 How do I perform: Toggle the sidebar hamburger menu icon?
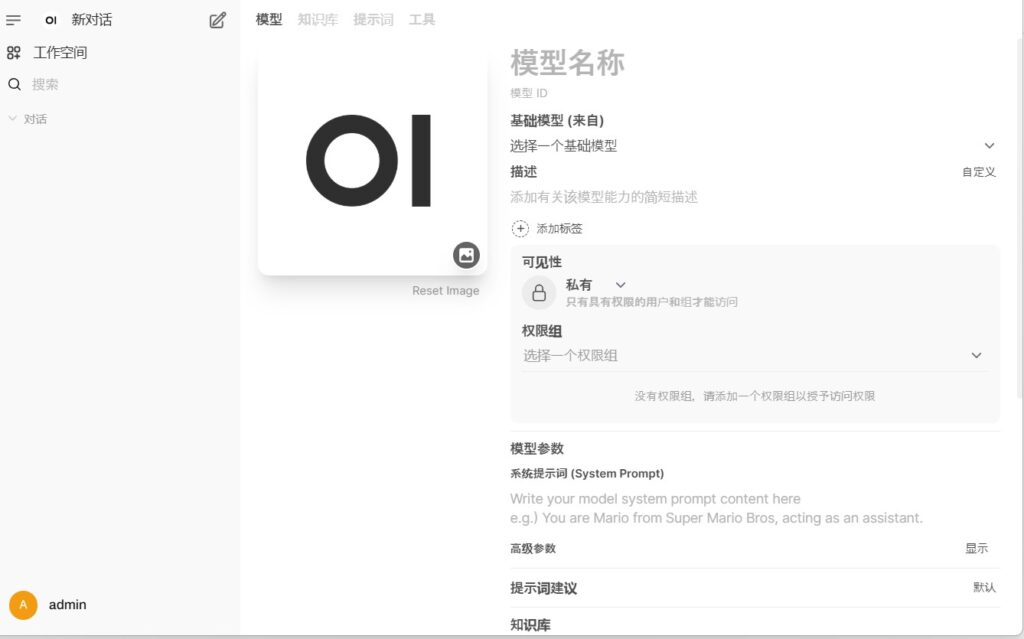pos(14,20)
